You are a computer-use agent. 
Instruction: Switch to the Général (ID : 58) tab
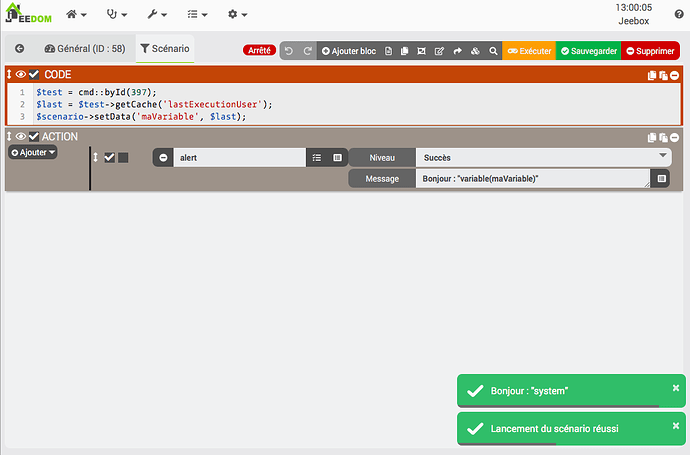(x=85, y=48)
